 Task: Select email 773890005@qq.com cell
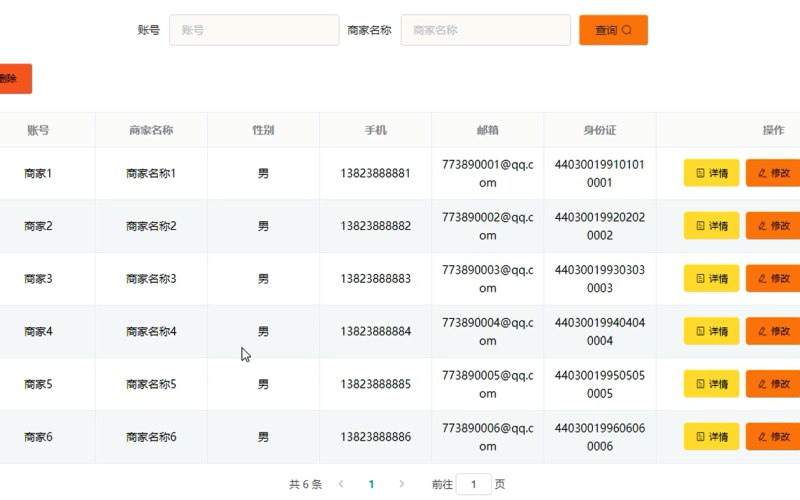[x=488, y=384]
